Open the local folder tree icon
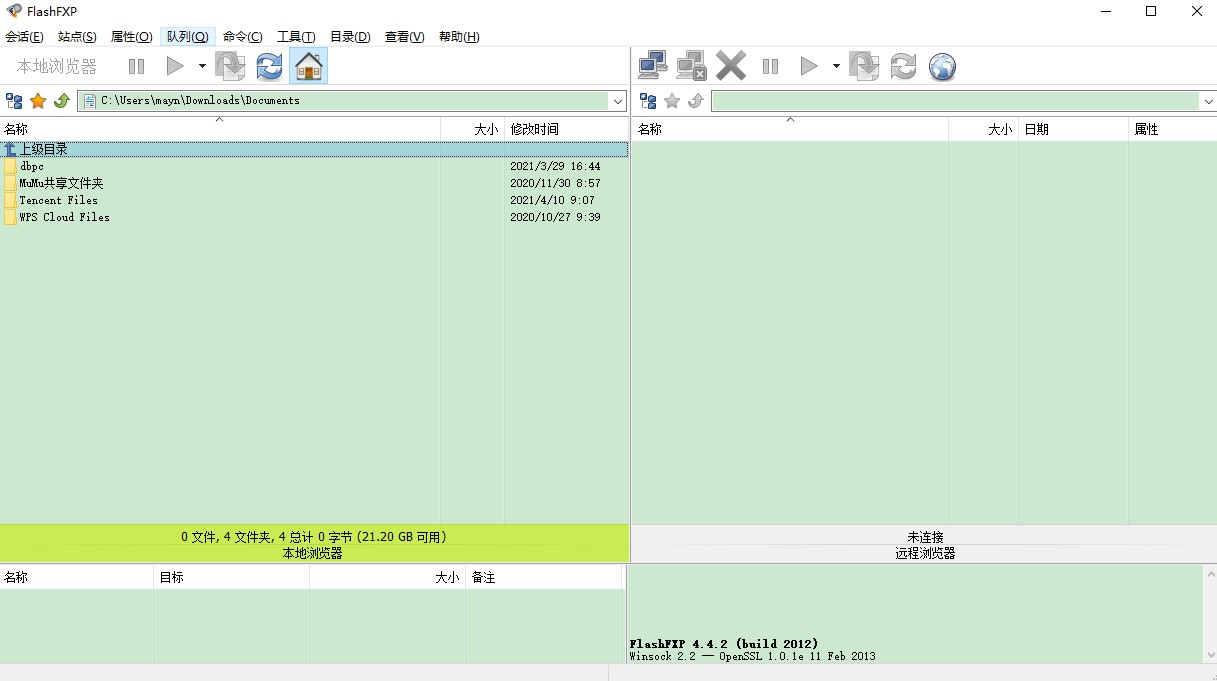Screen dimensions: 1217x681 pyautogui.click(x=14, y=101)
